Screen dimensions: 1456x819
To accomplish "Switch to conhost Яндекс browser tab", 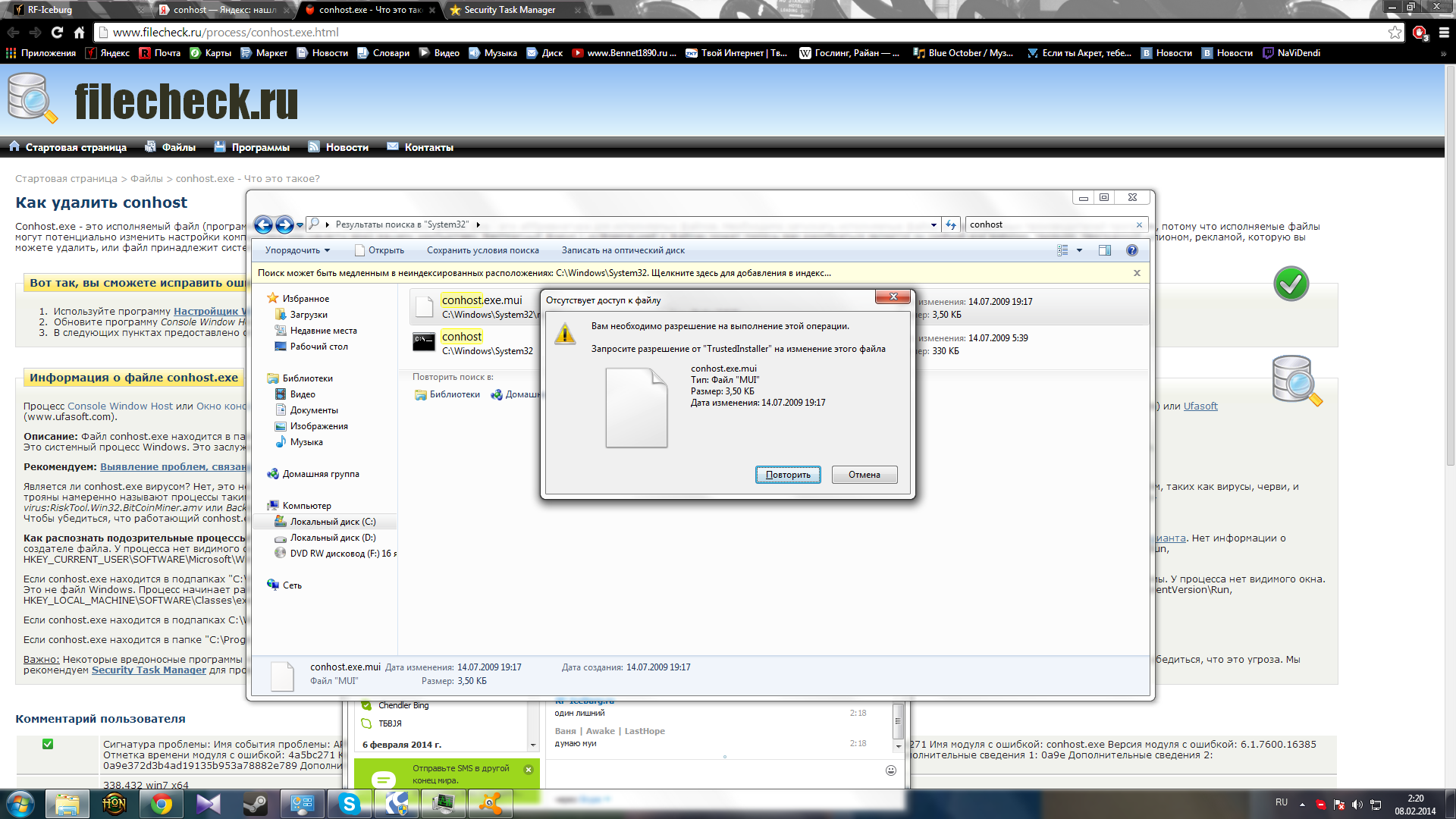I will pyautogui.click(x=224, y=10).
